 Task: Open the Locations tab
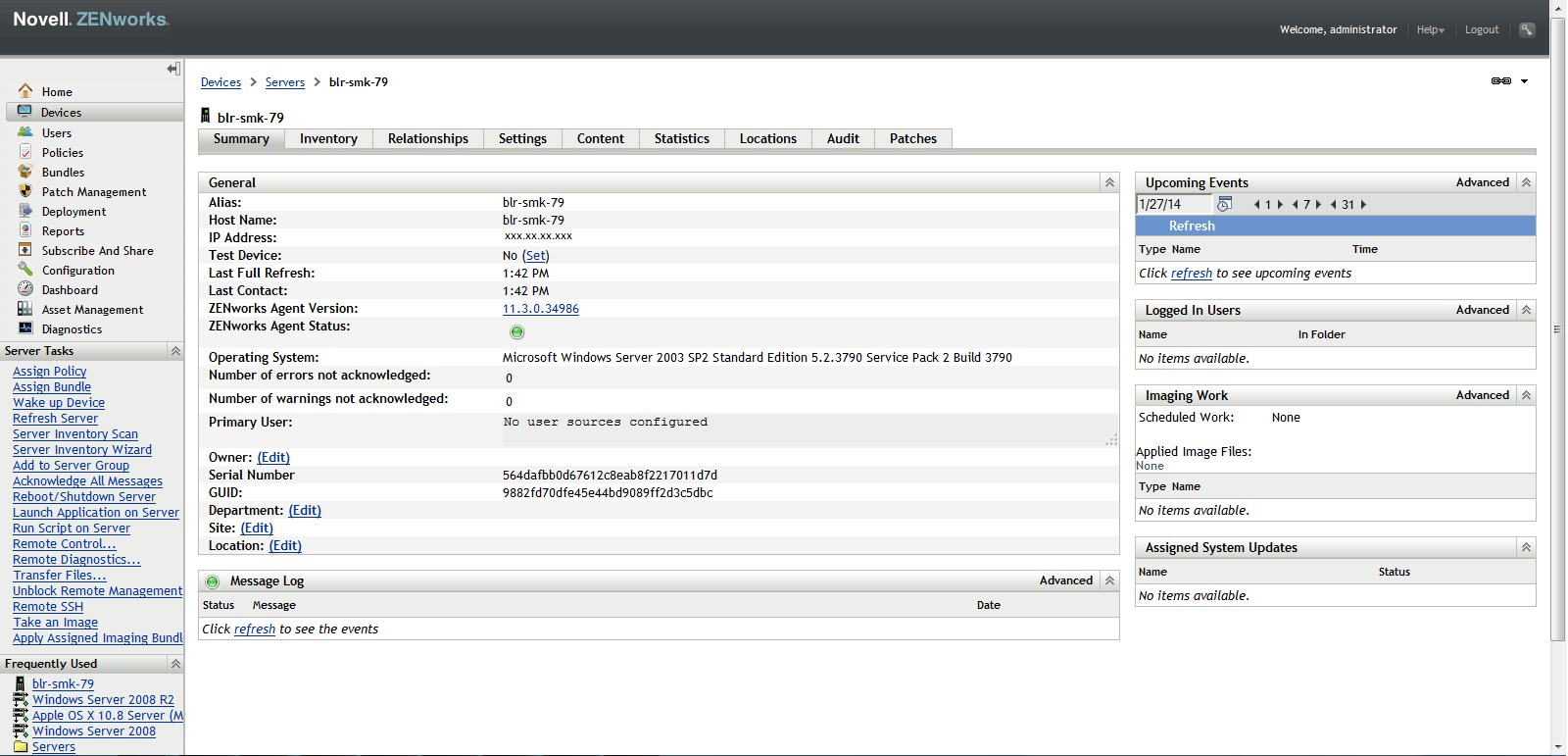click(768, 138)
